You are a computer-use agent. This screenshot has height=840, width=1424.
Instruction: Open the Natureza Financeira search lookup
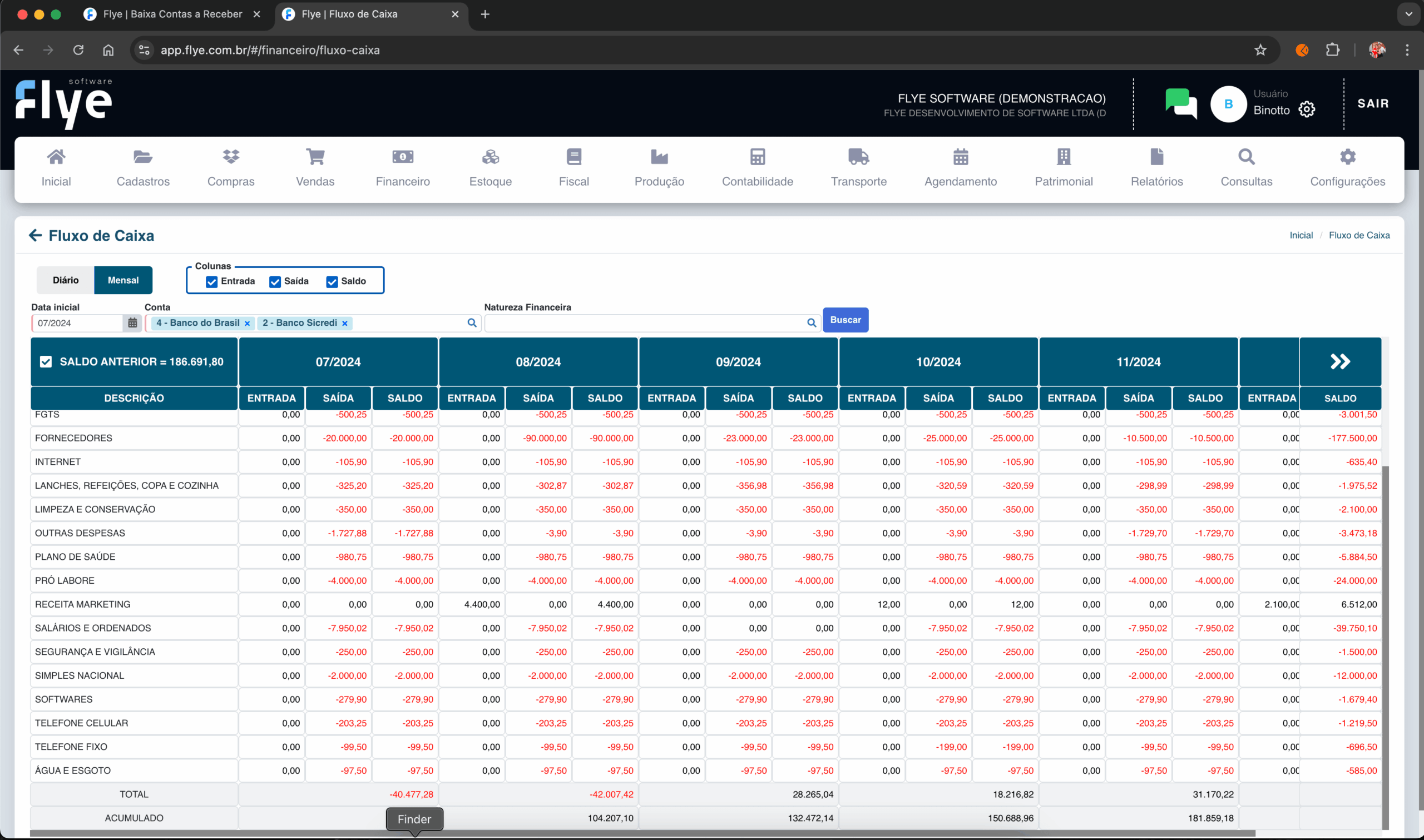point(811,322)
